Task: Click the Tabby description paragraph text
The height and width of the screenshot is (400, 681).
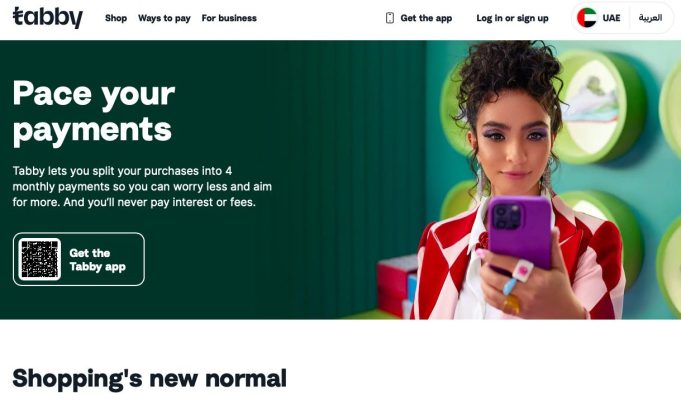Action: [x=142, y=187]
